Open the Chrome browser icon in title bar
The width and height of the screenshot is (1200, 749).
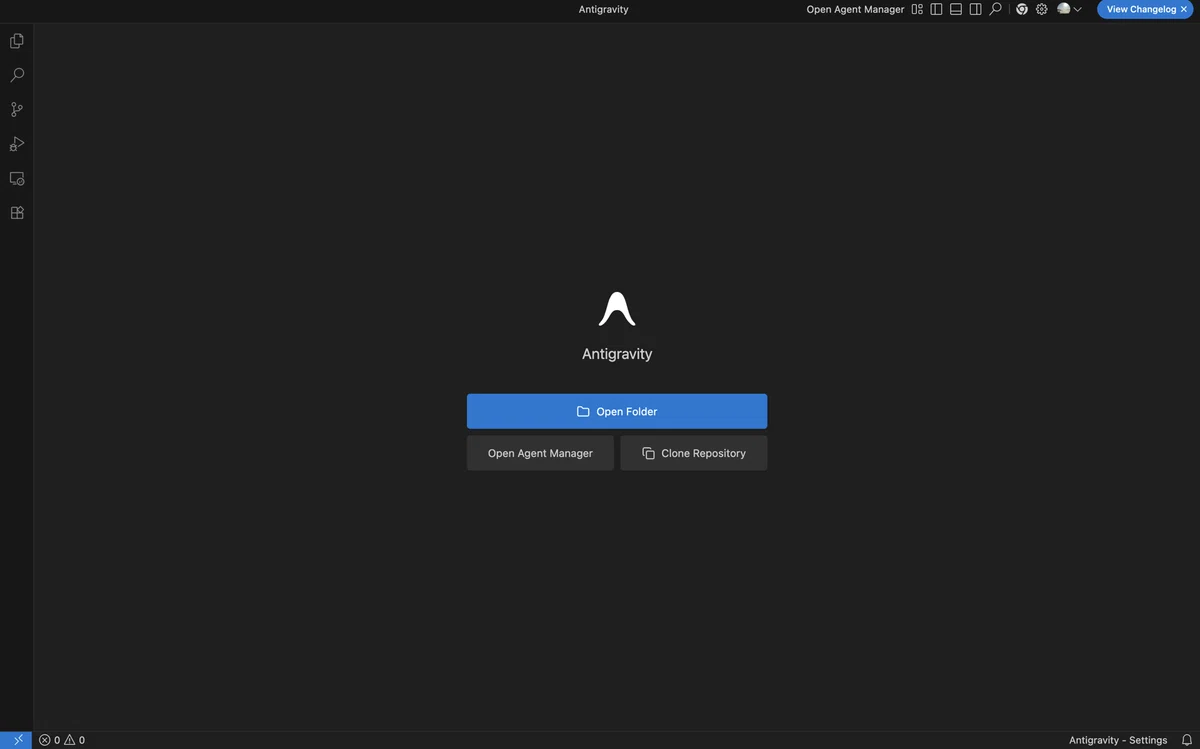pyautogui.click(x=1022, y=9)
